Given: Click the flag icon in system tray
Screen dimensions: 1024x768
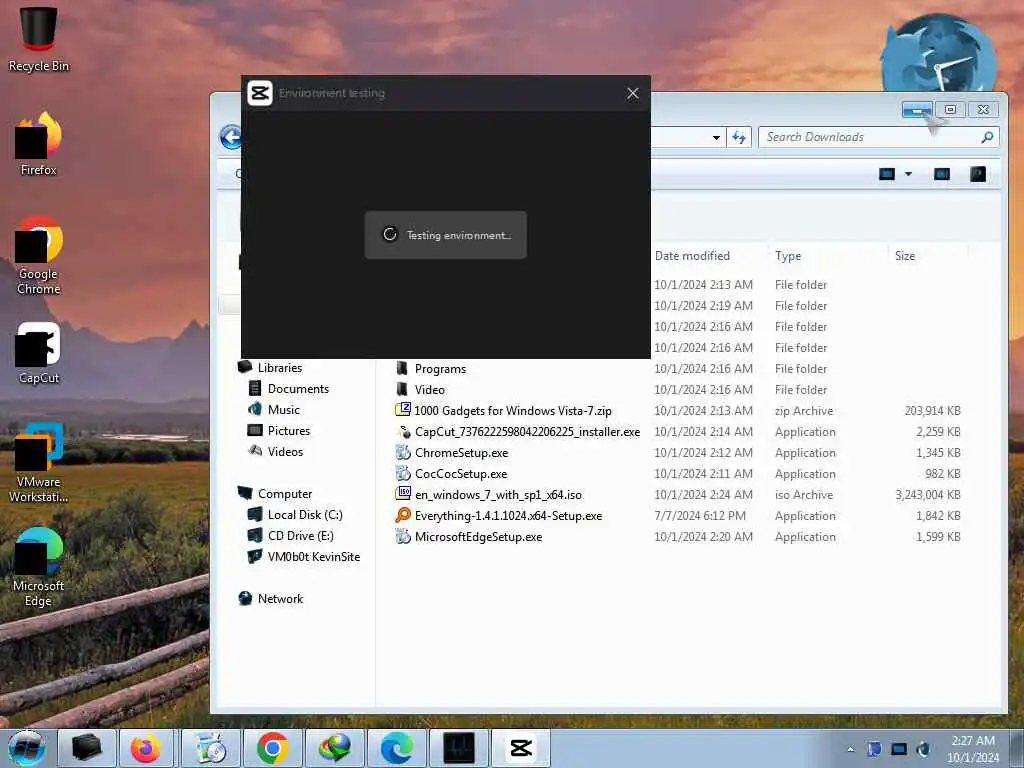Looking at the screenshot, I should click(x=874, y=749).
